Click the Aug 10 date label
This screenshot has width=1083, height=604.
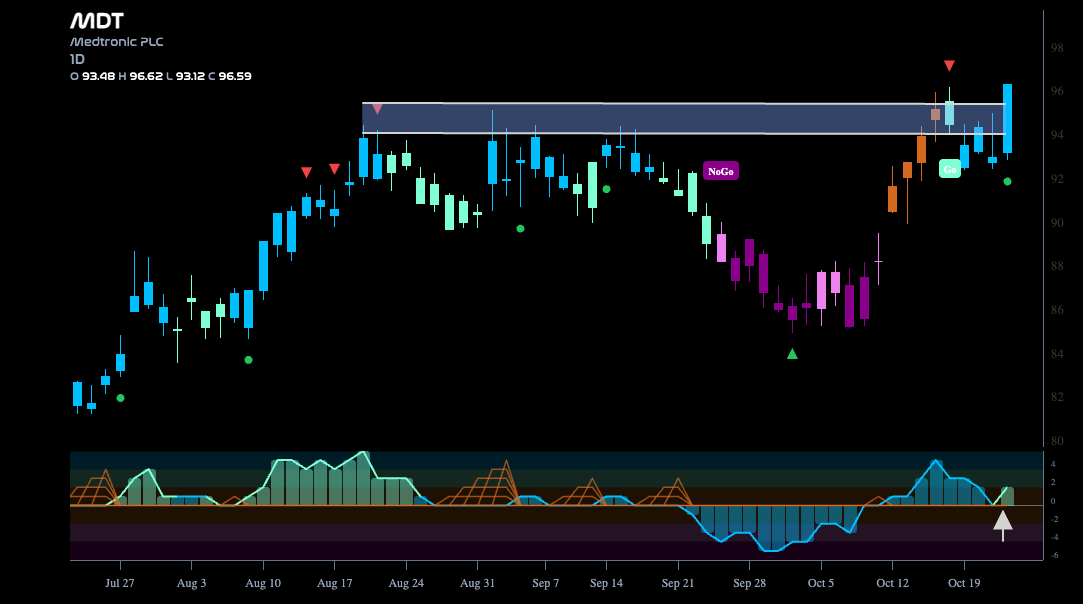pyautogui.click(x=263, y=583)
